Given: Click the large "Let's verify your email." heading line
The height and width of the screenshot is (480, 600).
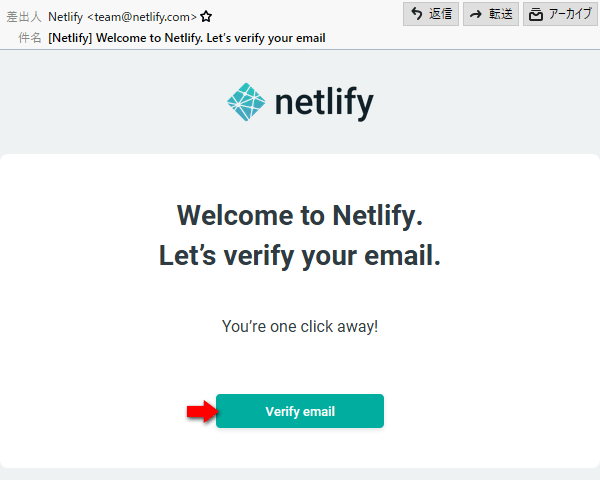Looking at the screenshot, I should [x=300, y=255].
